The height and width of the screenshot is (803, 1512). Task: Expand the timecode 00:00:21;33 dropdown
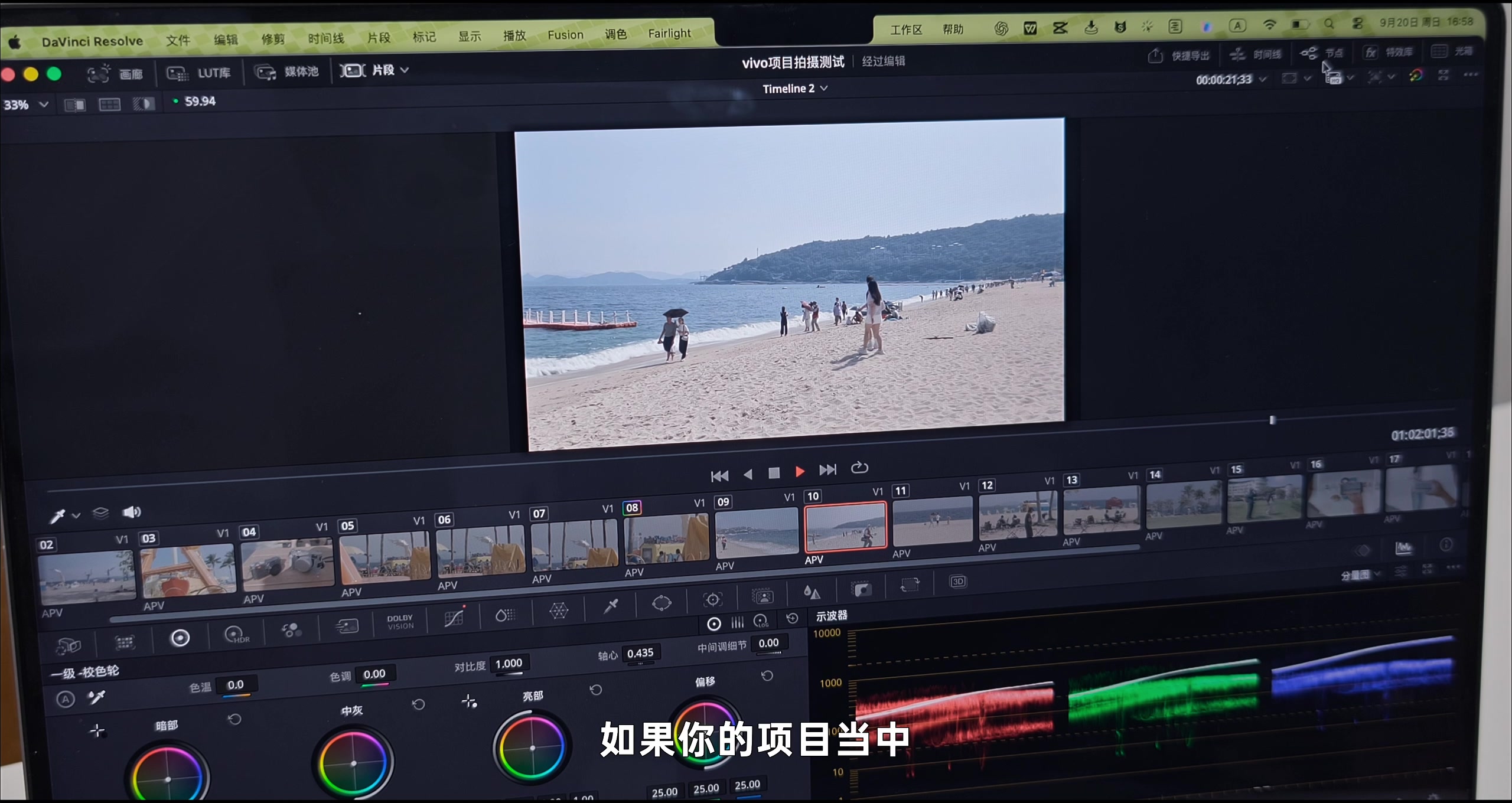pyautogui.click(x=1263, y=79)
